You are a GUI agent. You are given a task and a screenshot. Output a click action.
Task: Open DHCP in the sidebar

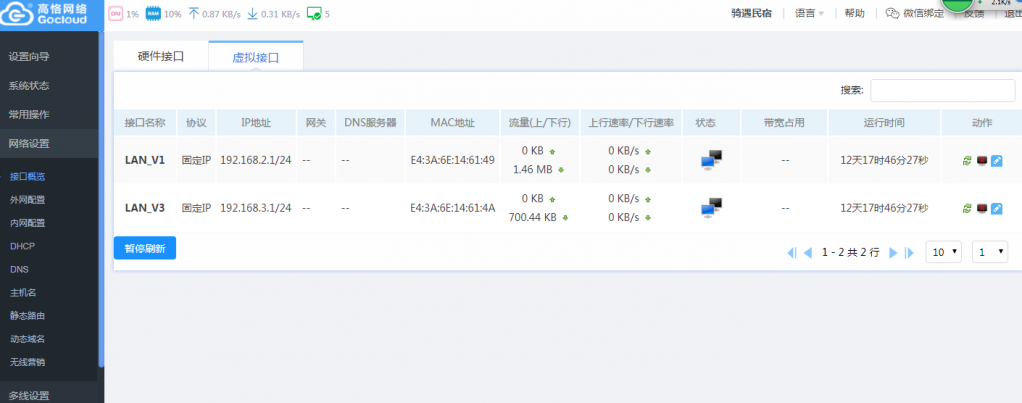coord(22,246)
